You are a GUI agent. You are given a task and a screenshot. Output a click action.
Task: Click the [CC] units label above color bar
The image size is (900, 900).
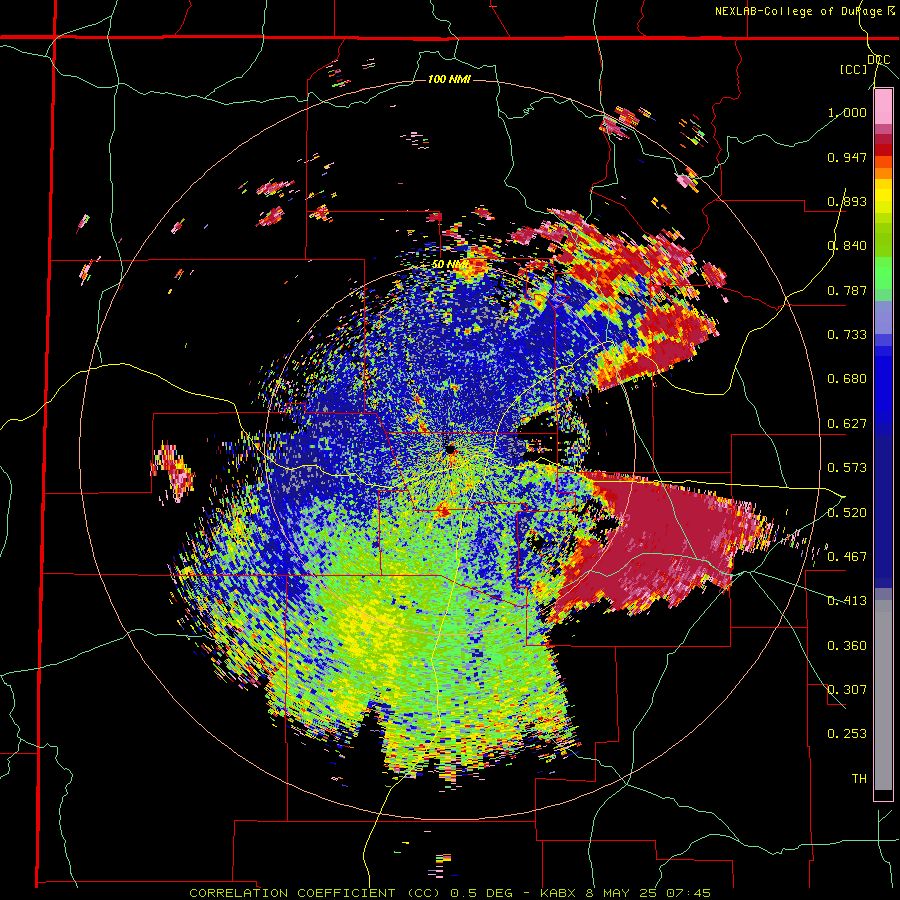[854, 69]
